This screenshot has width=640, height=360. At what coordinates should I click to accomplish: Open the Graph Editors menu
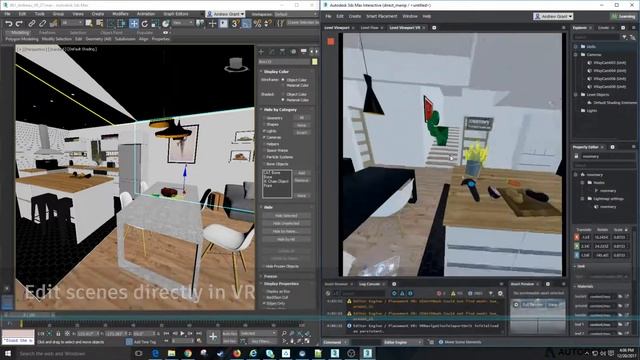(x=176, y=14)
